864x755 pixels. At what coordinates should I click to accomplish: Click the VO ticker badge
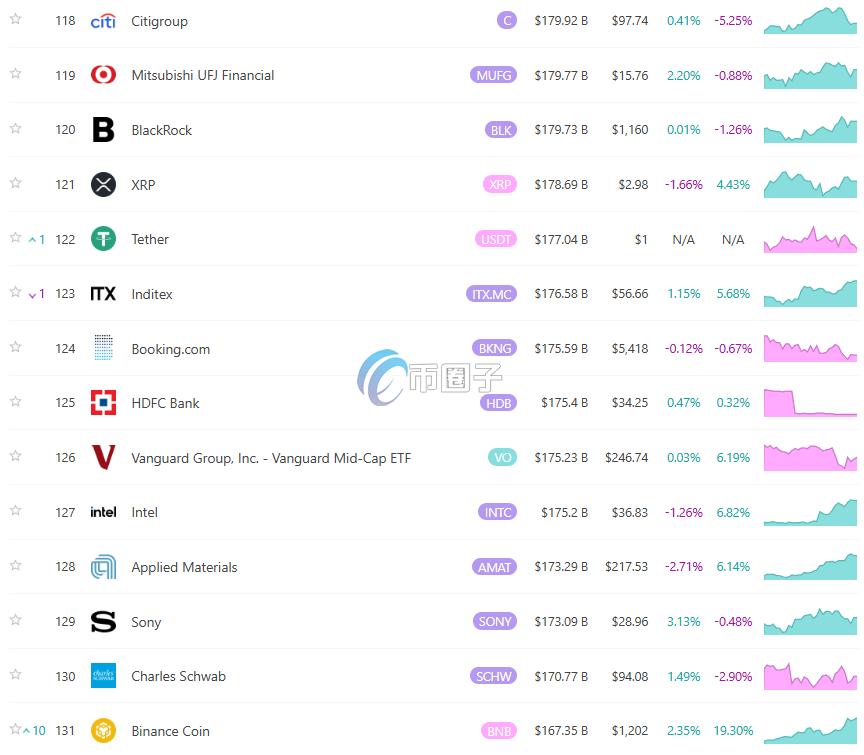[x=503, y=457]
